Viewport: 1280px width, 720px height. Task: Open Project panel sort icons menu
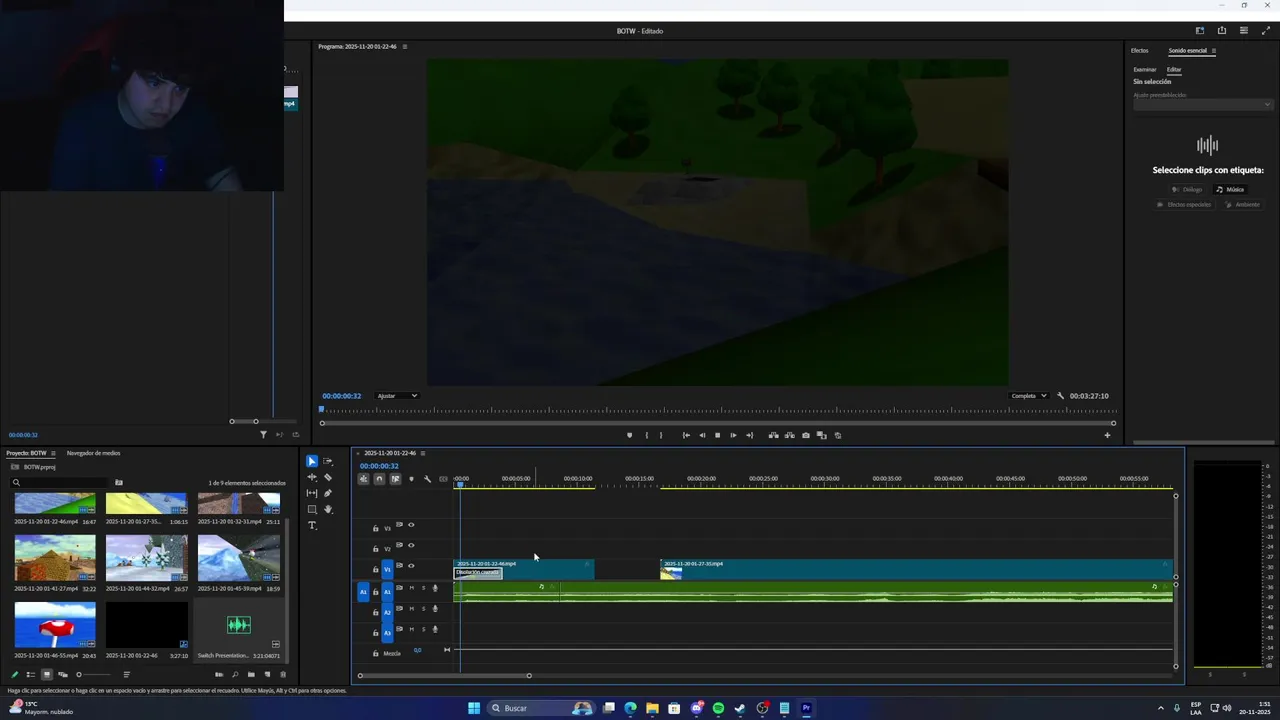point(126,674)
